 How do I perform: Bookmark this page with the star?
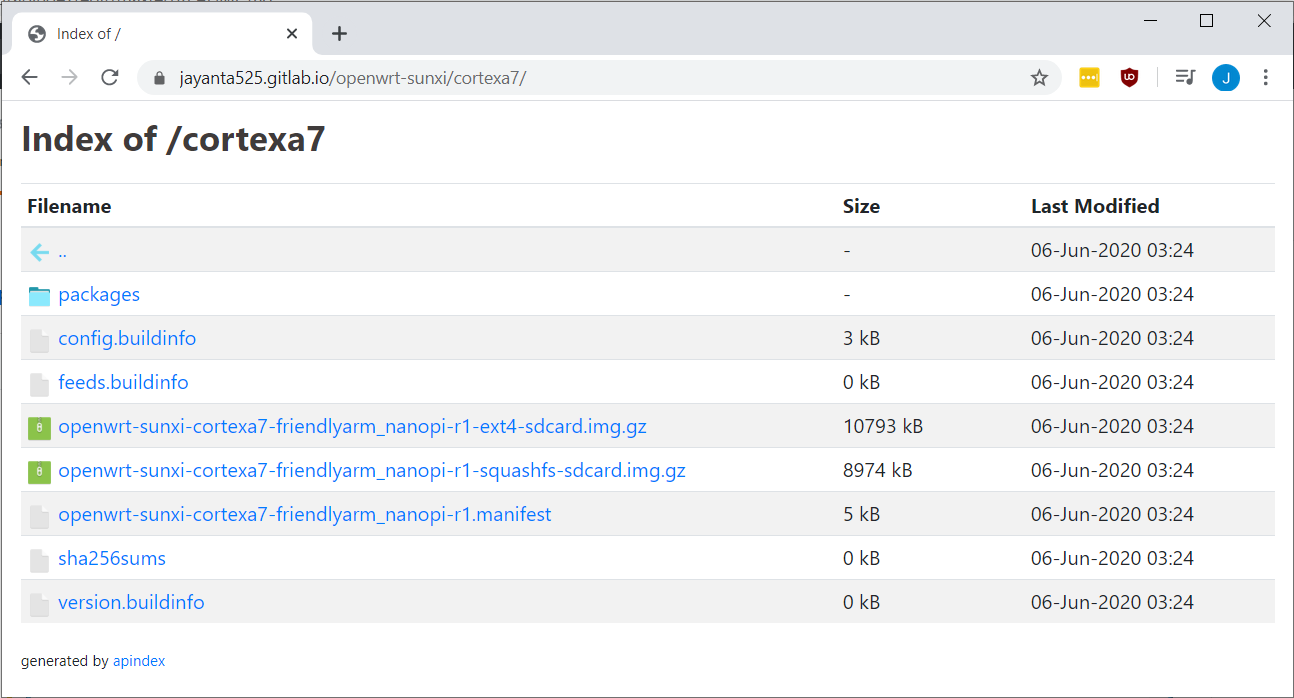point(1039,78)
